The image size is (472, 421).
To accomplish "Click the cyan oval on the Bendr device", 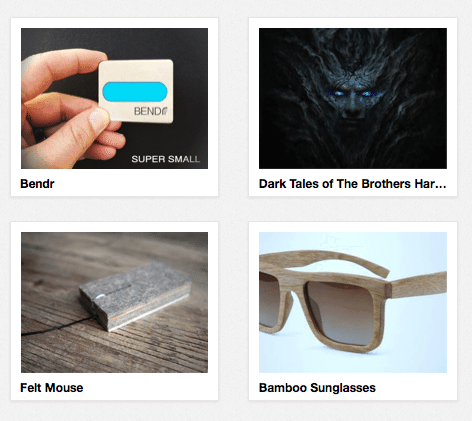I will coord(135,92).
